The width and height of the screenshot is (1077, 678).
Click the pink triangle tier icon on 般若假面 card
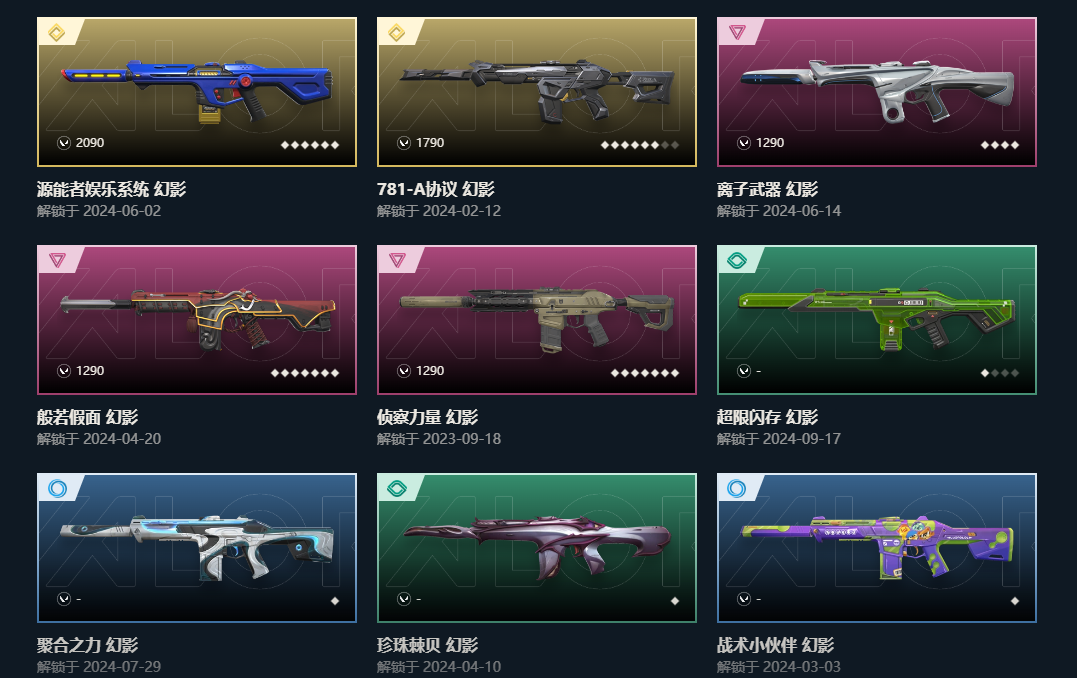56,260
